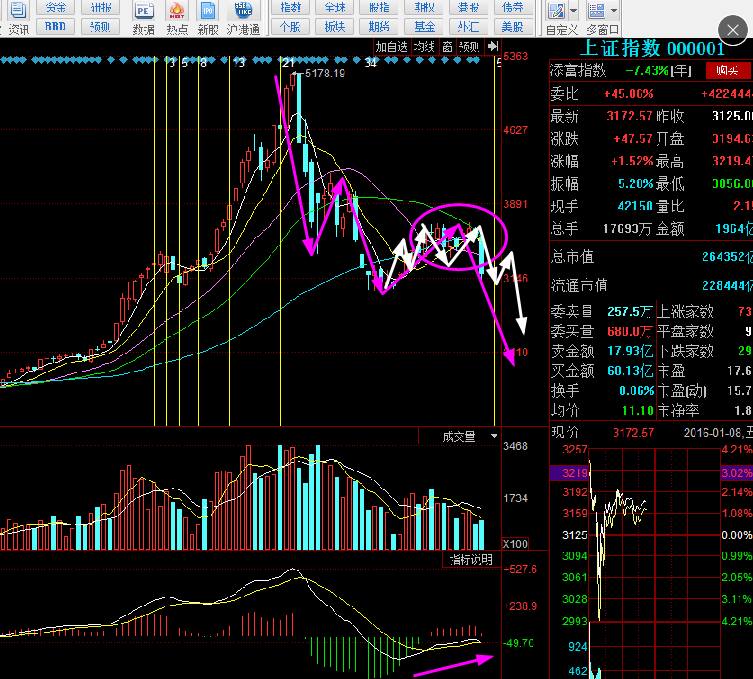Switch to the 板块 sector tab
Image resolution: width=753 pixels, height=679 pixels.
(334, 27)
